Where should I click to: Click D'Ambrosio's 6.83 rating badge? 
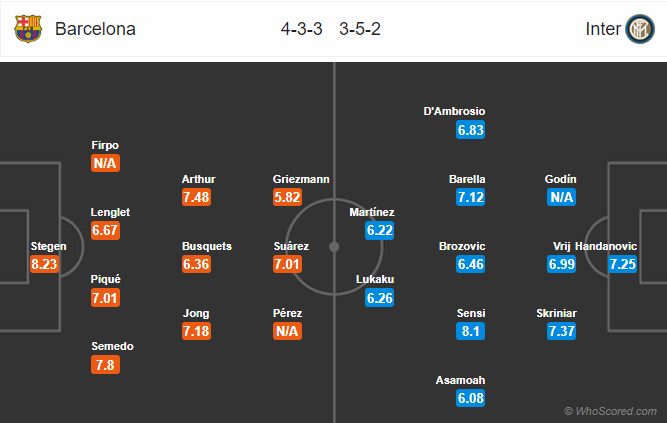tap(469, 131)
